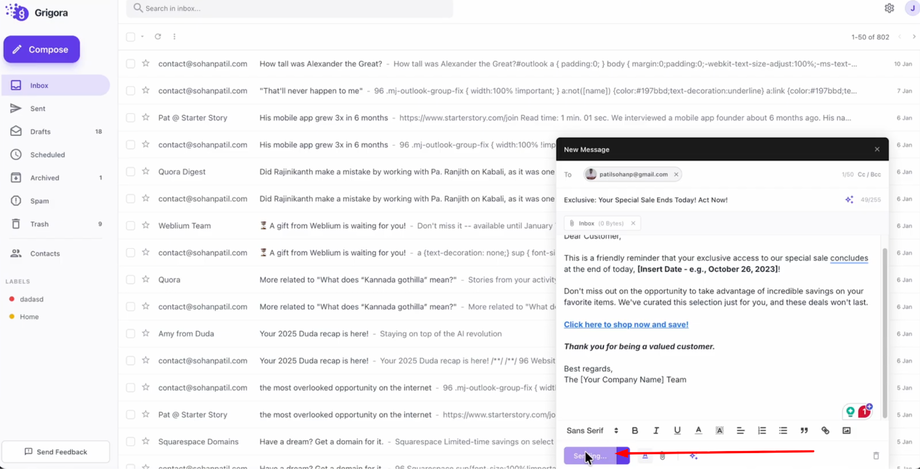Open the text highlight color picker
Image resolution: width=920 pixels, height=469 pixels.
719,430
